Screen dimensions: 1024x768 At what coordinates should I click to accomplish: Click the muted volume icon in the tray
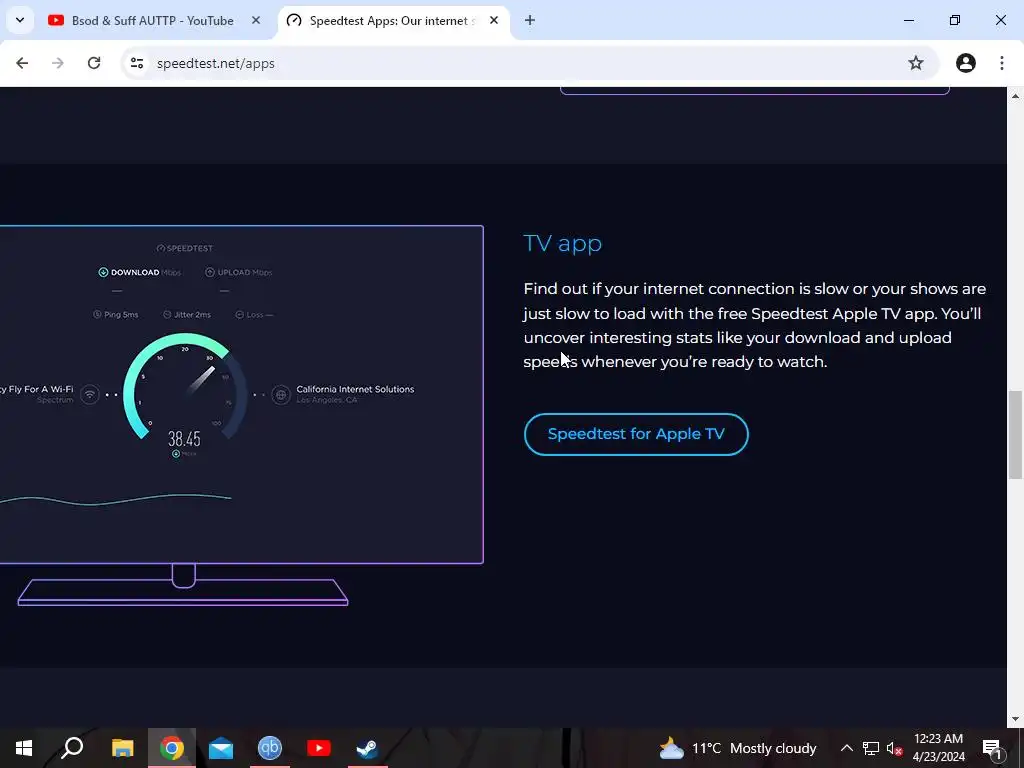pos(894,748)
